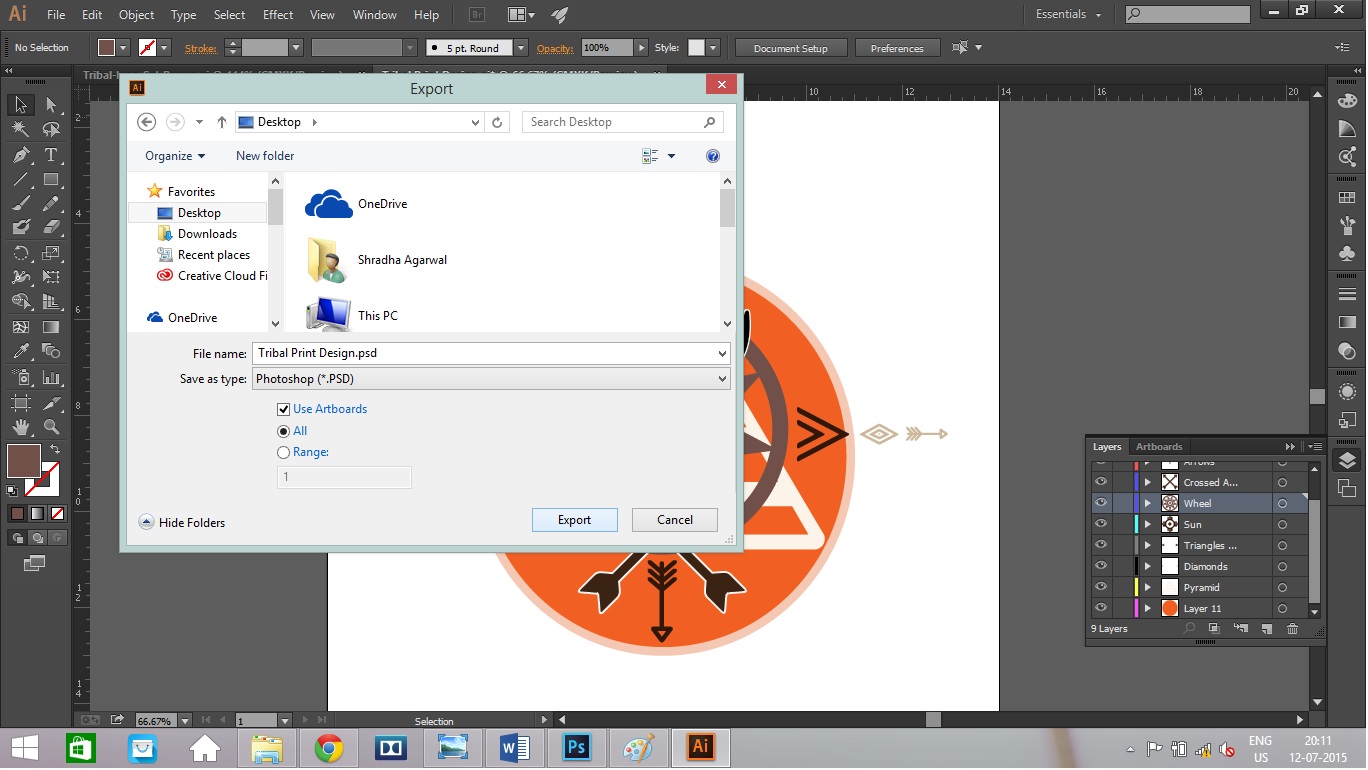Hide the Wheel layer visibility eye

1101,503
